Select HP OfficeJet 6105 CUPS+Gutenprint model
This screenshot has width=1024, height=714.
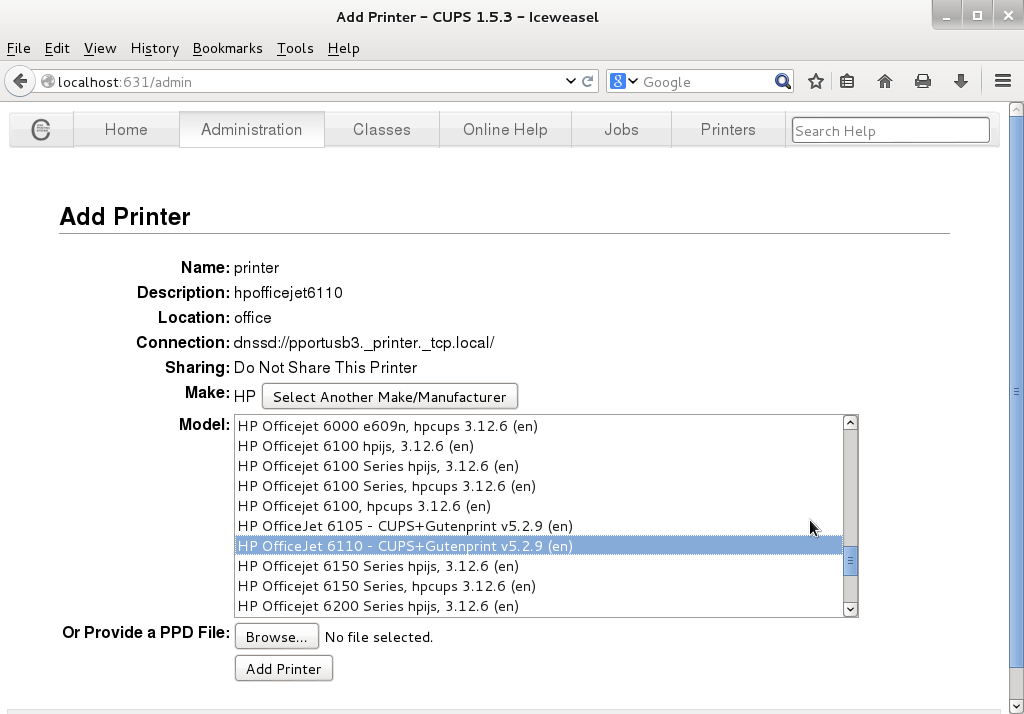click(539, 527)
